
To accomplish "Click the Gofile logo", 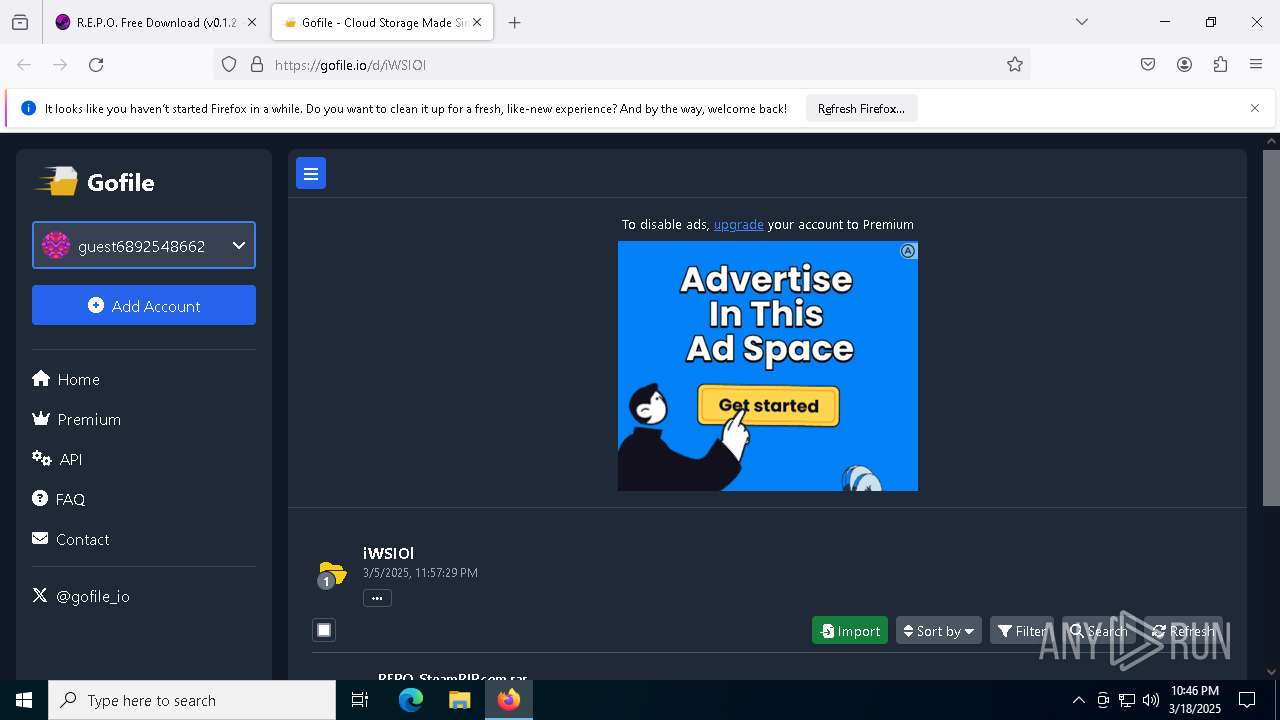I will [x=96, y=182].
